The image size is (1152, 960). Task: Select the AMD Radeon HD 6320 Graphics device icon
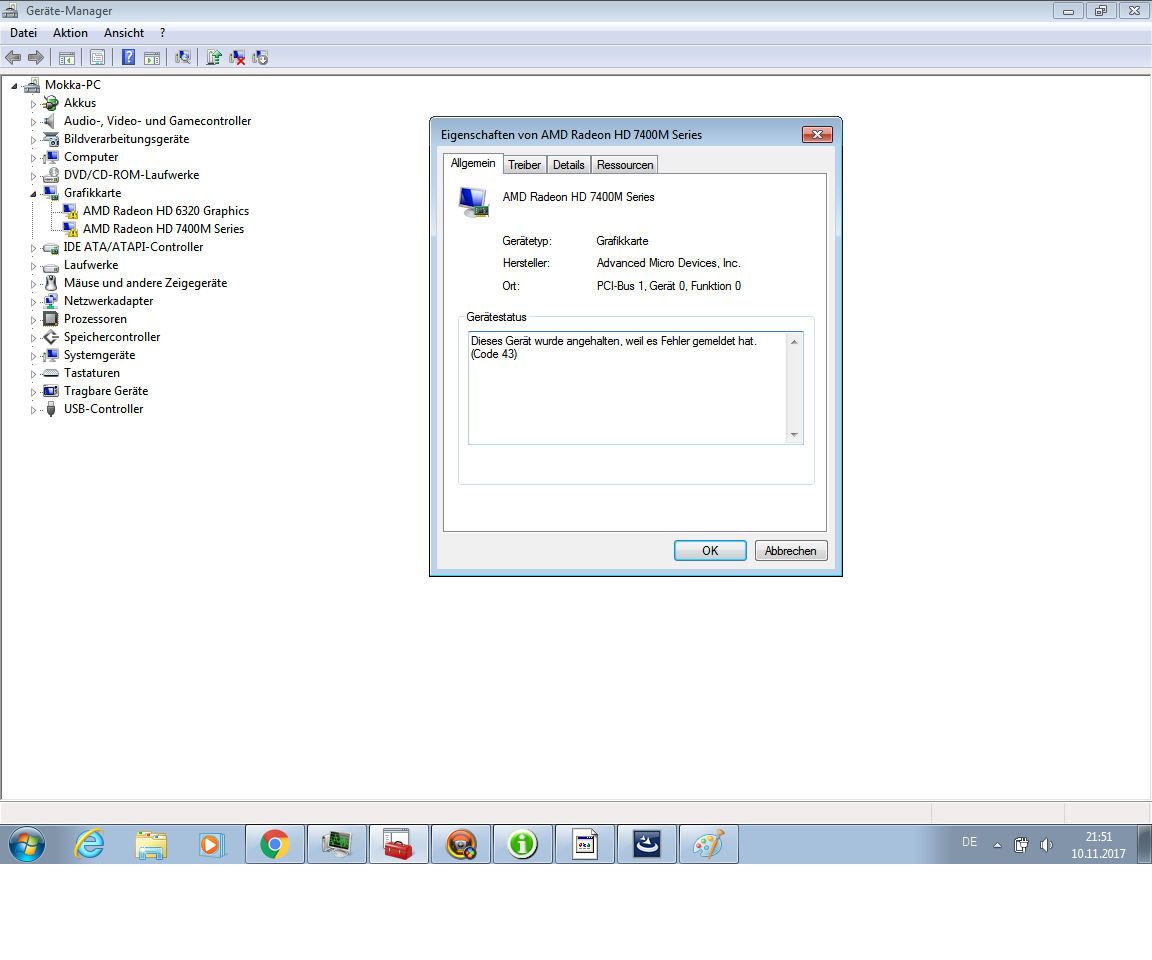pyautogui.click(x=71, y=212)
